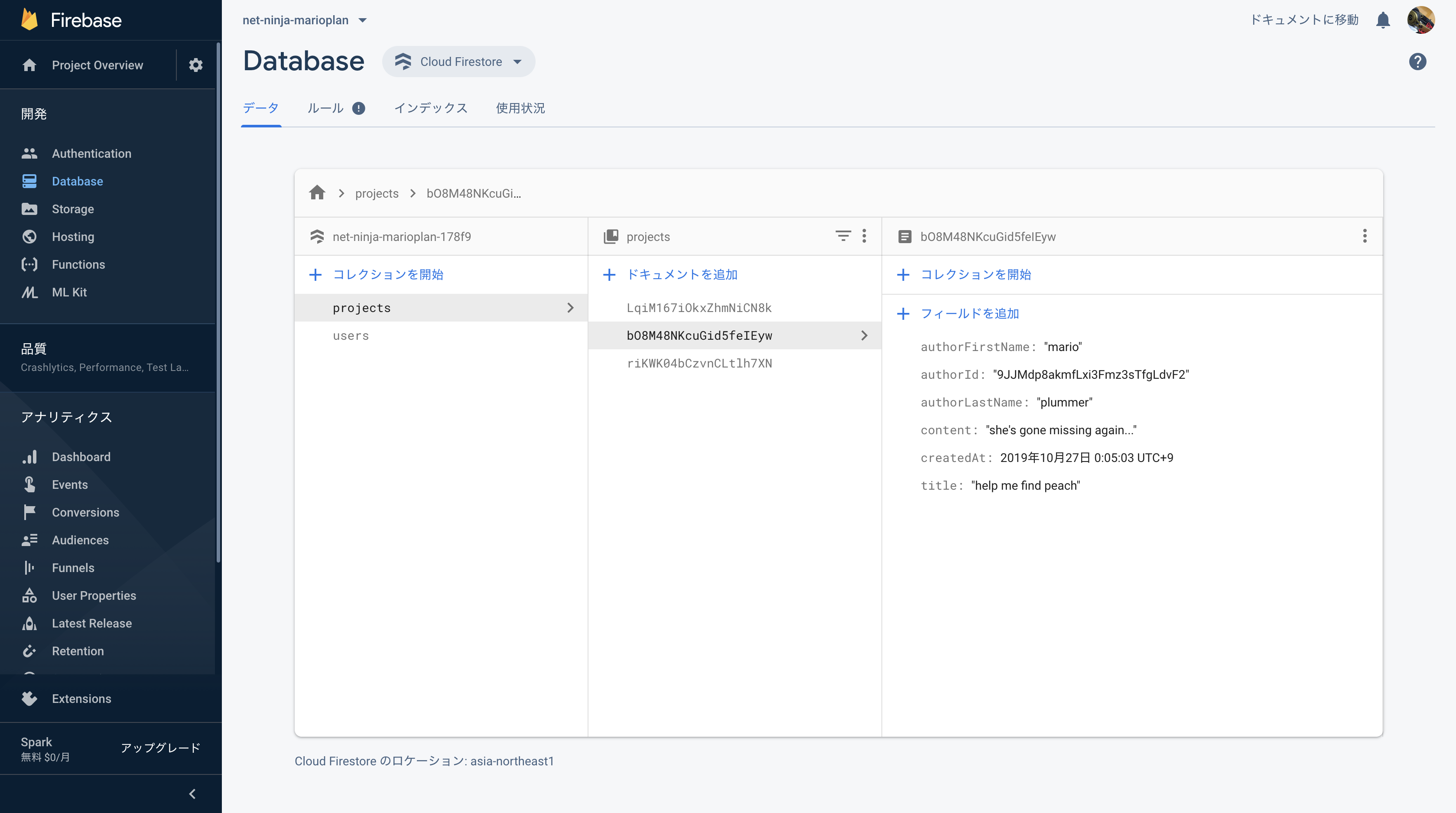Click the Events touch icon

(29, 484)
